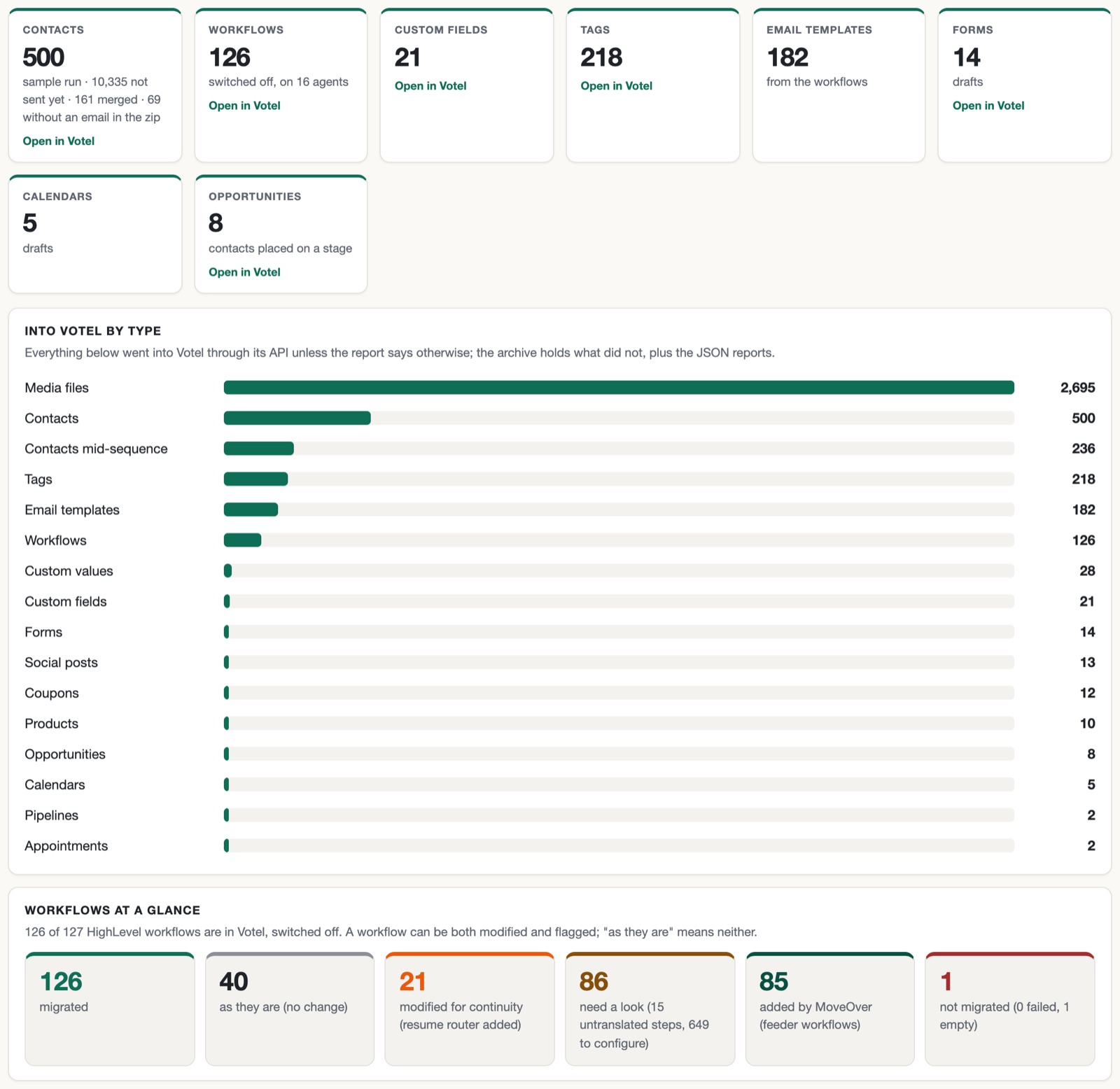Click the Custom values row label
The width and height of the screenshot is (1120, 1089).
click(x=69, y=571)
